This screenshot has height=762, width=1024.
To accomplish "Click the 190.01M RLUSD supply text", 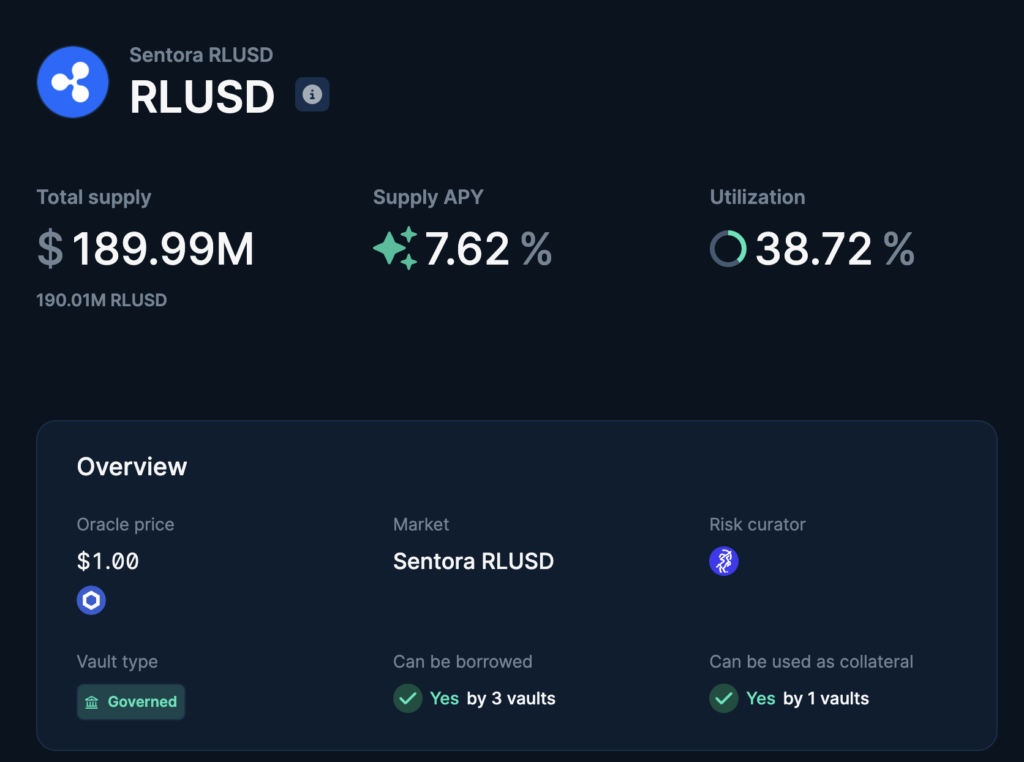I will [x=101, y=300].
